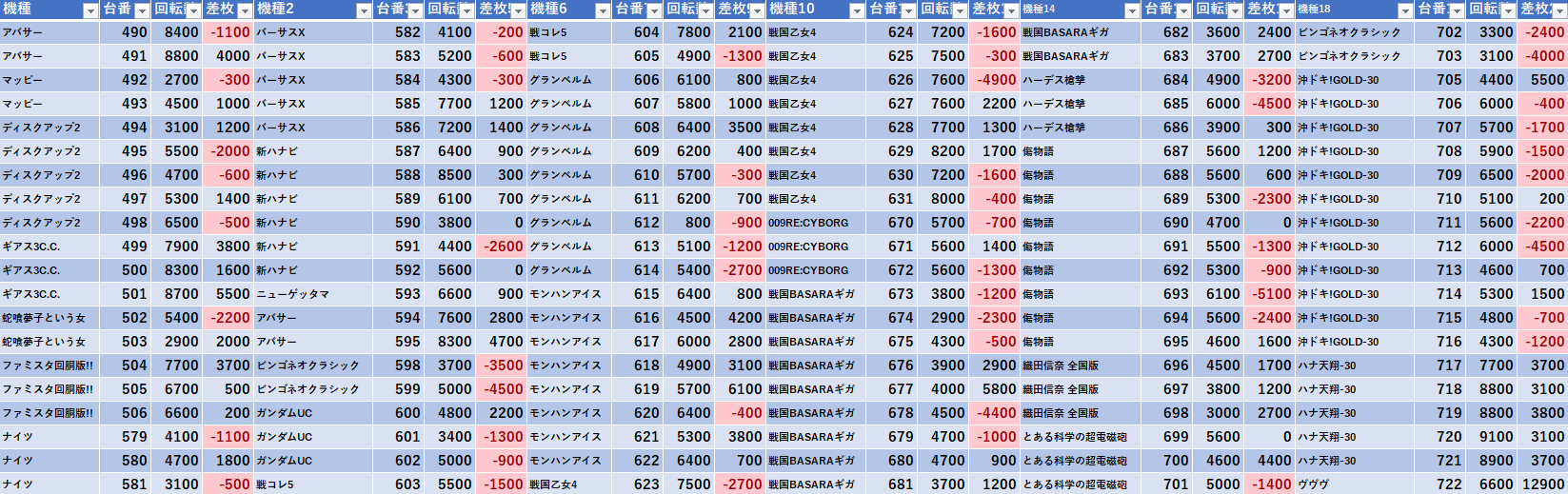Open 台番 filter above cell 490

(x=142, y=10)
